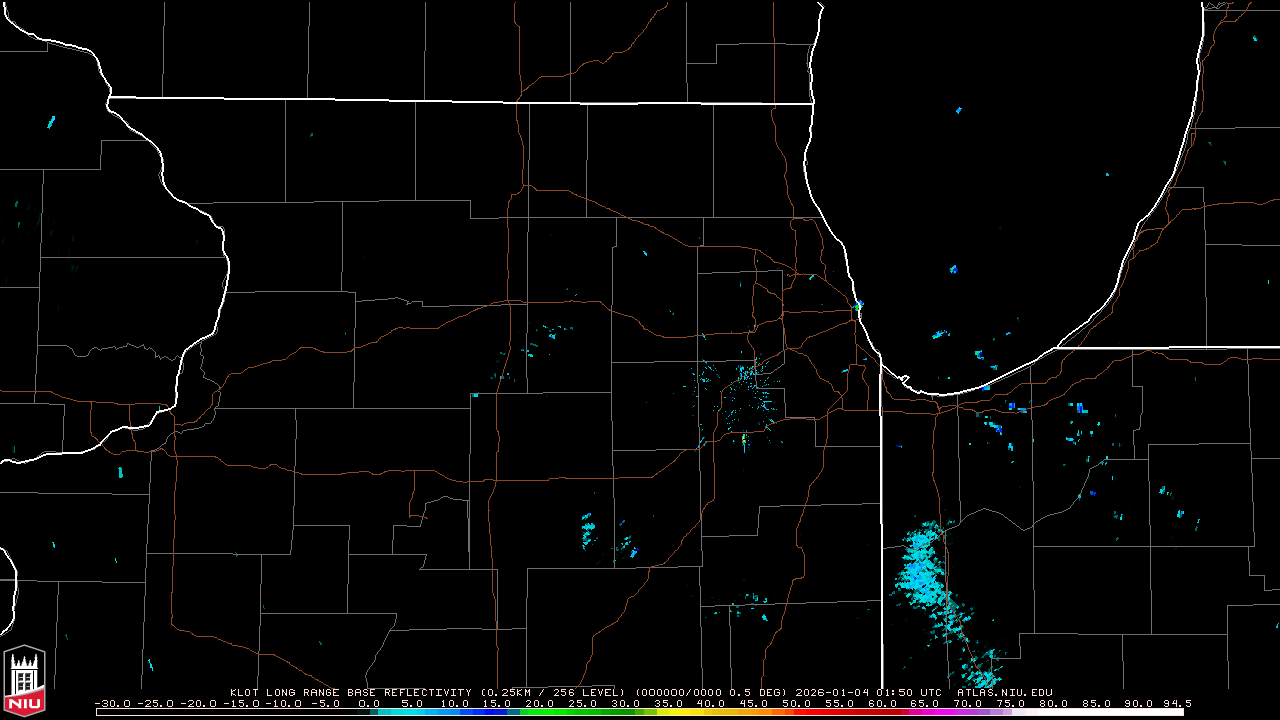The image size is (1280, 720).
Task: Click the white Illinois-Wisconsin state border line
Action: pos(460,100)
